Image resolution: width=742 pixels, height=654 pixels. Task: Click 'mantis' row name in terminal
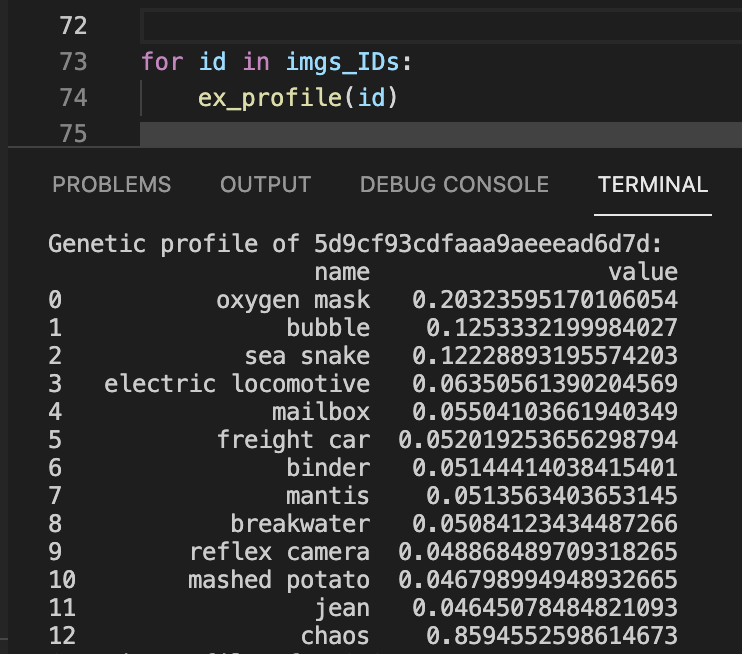[x=328, y=496]
